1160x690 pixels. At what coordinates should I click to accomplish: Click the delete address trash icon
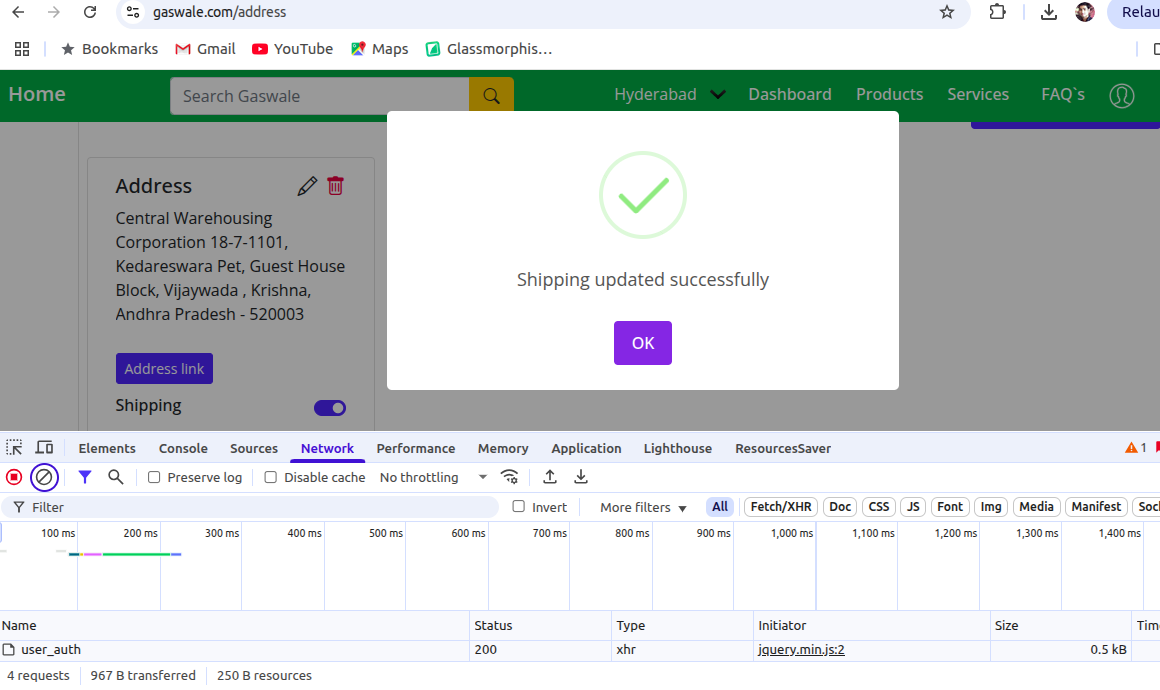(x=335, y=186)
